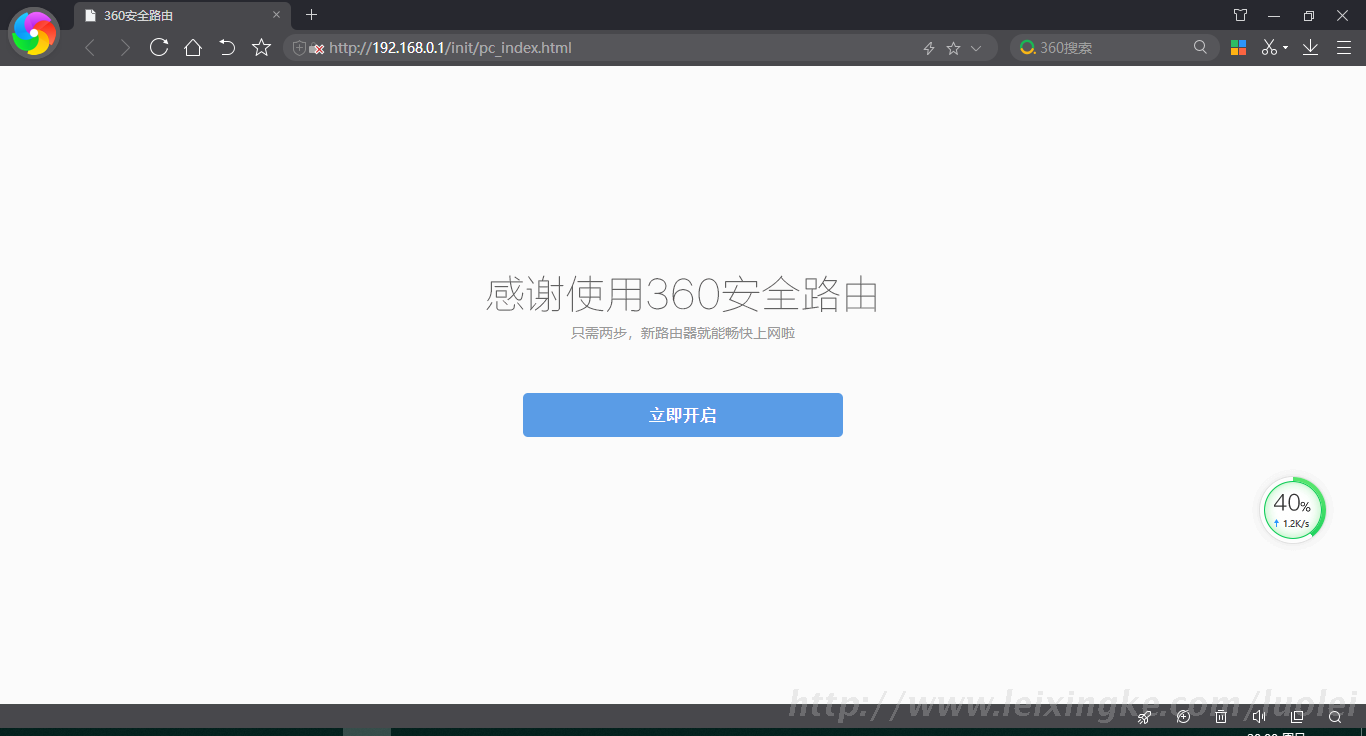Open a new tab with plus button
This screenshot has width=1366, height=736.
coord(311,15)
